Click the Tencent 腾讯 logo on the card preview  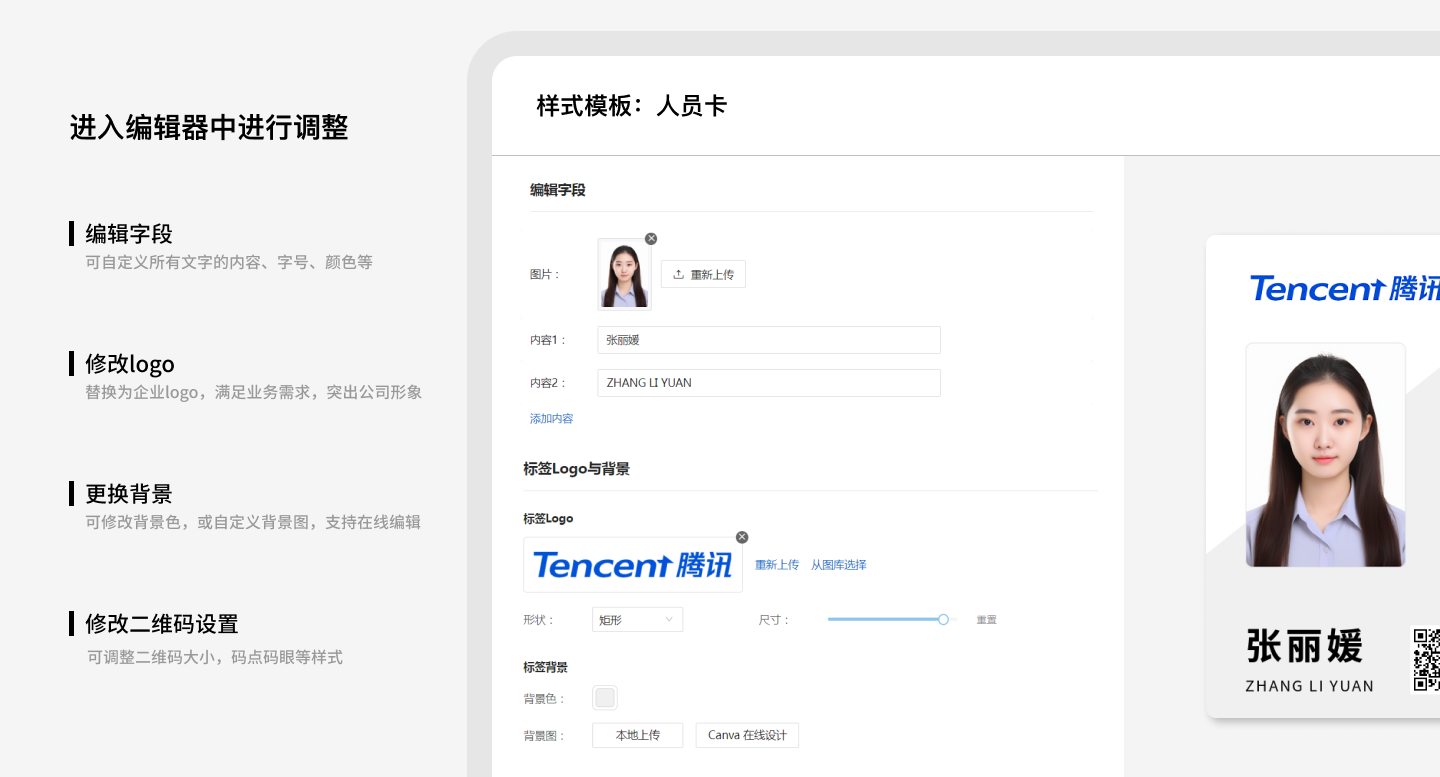click(1345, 288)
